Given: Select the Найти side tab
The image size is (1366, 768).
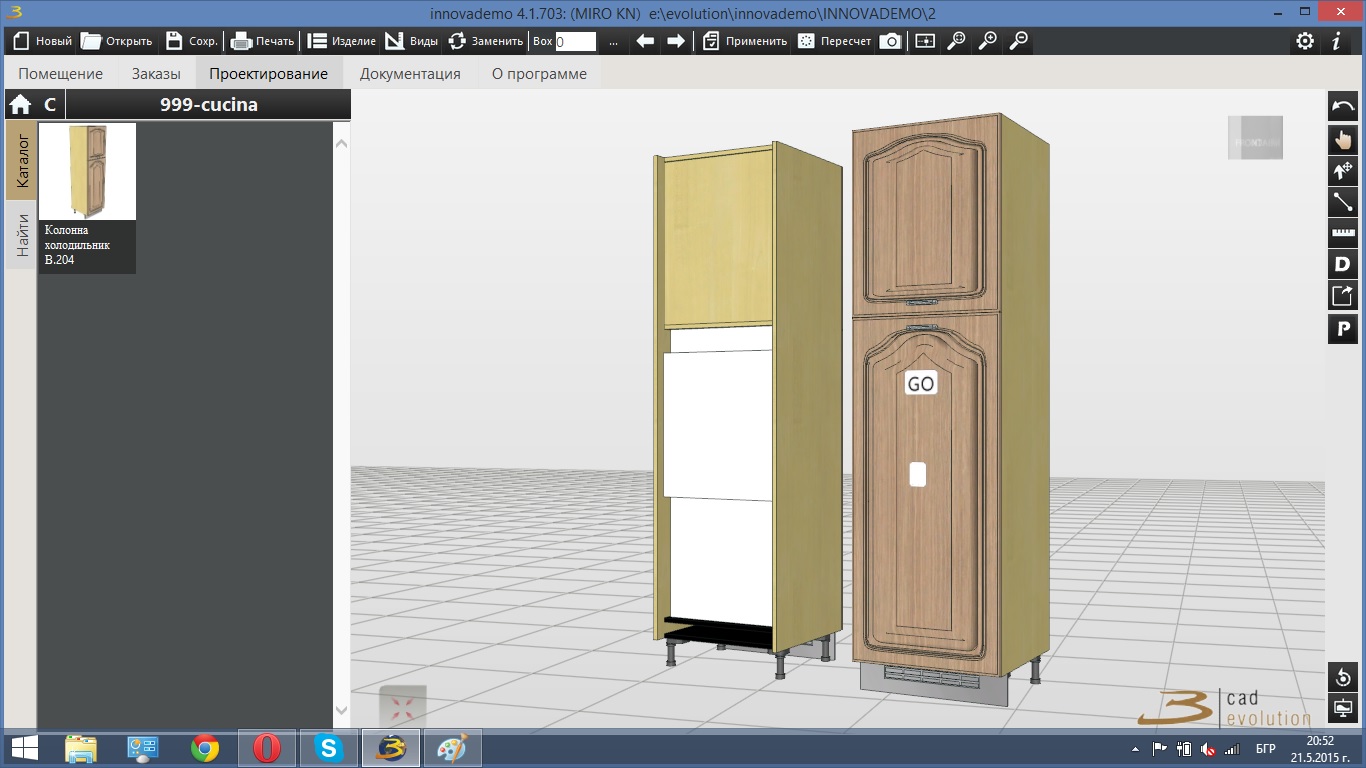Looking at the screenshot, I should pos(22,235).
